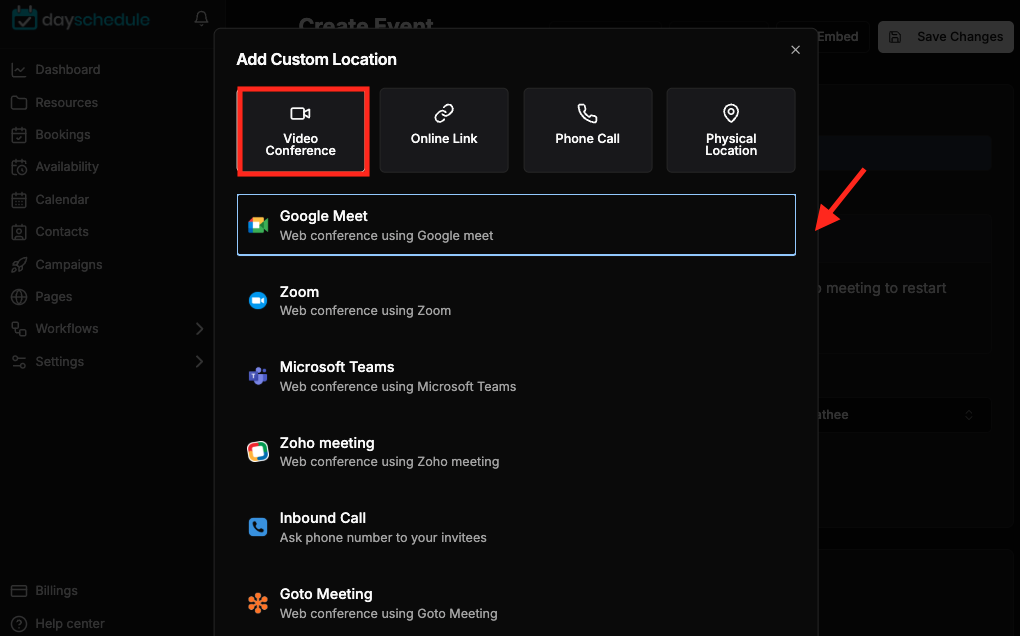Open notifications bell icon
The width and height of the screenshot is (1020, 636).
(x=202, y=19)
